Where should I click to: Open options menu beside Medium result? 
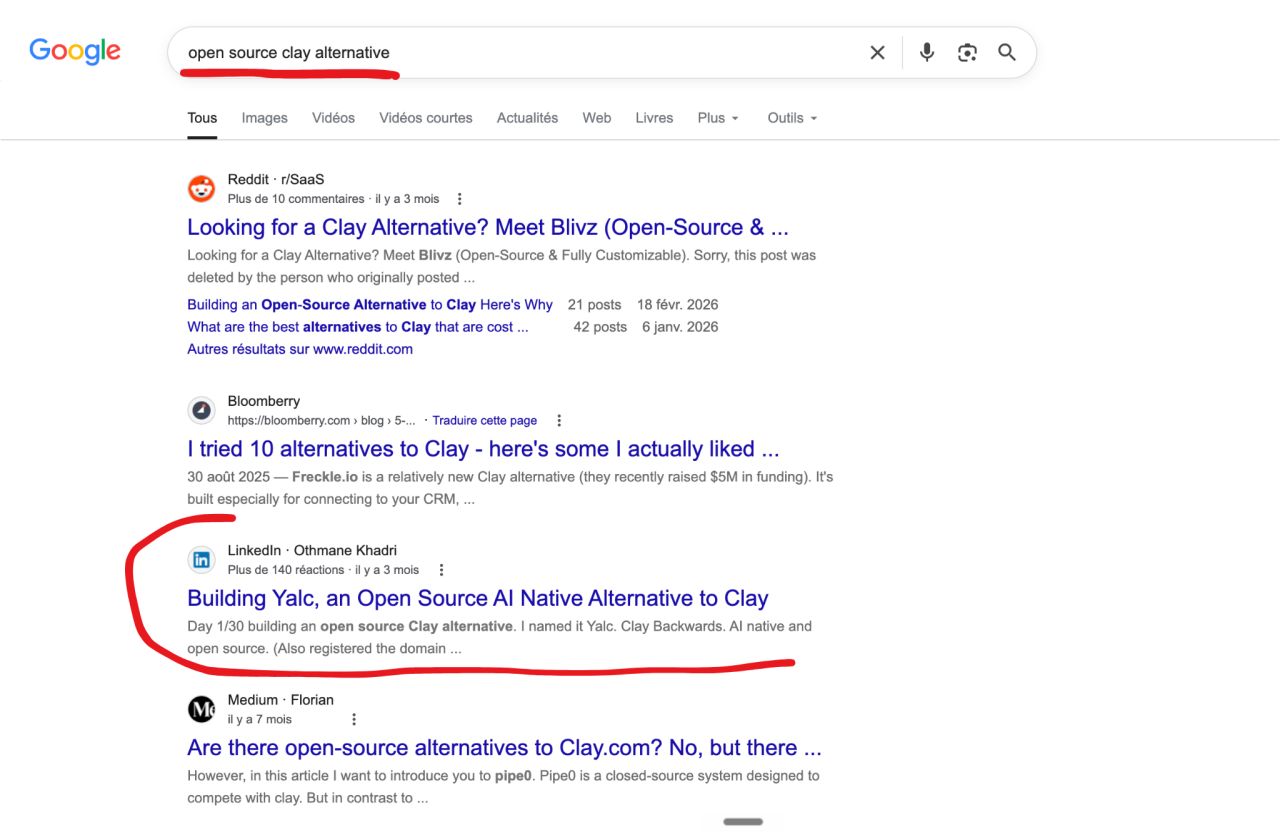click(353, 719)
